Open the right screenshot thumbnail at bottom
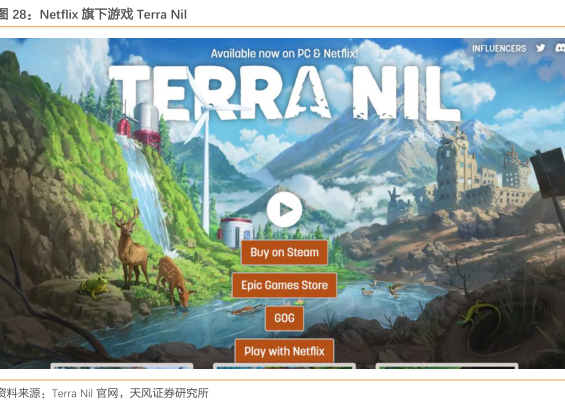The image size is (565, 402). [447, 366]
